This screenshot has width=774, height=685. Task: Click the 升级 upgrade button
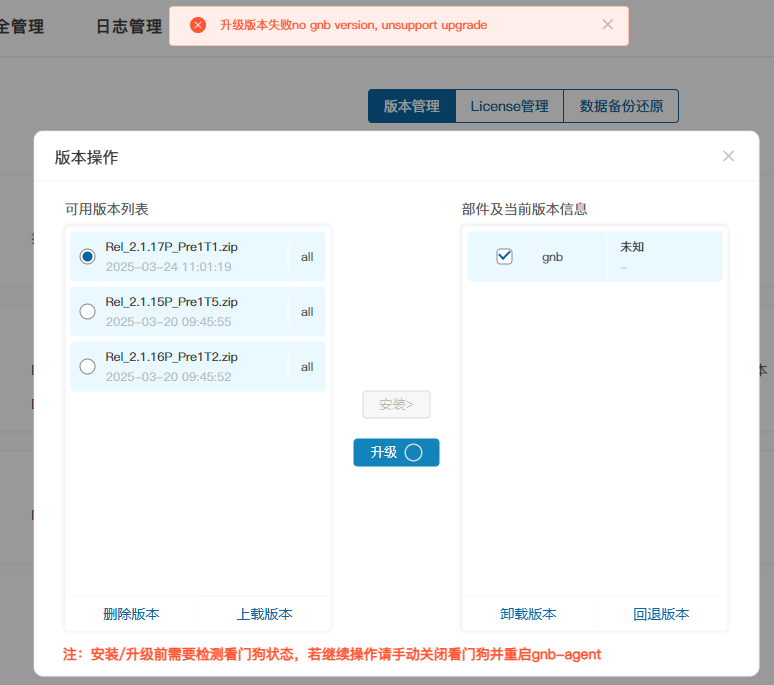pyautogui.click(x=384, y=452)
